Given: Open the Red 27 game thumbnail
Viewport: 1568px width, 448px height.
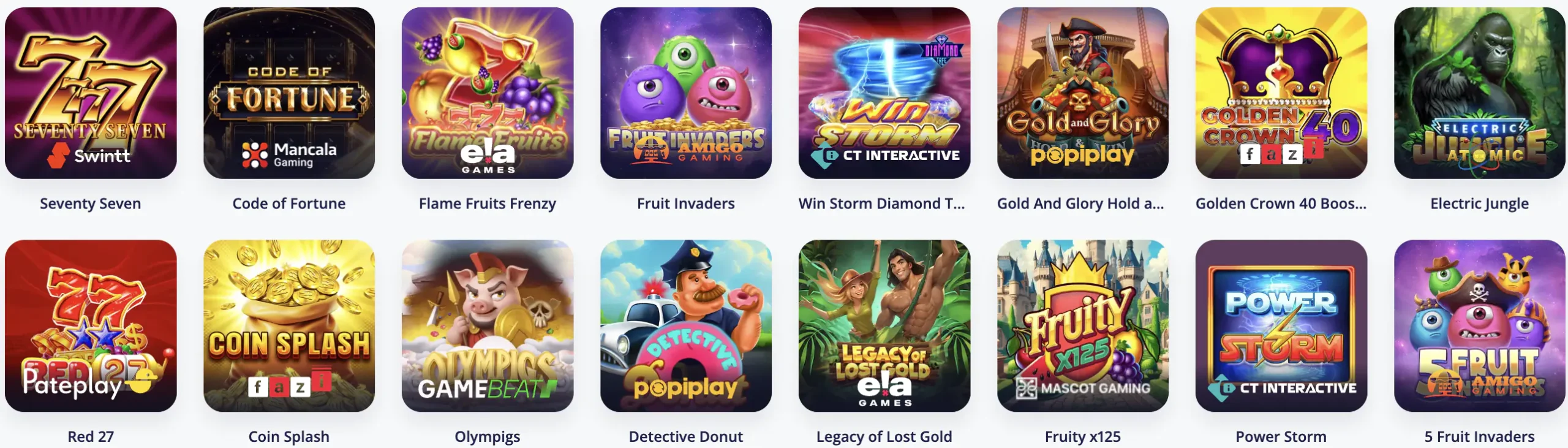Looking at the screenshot, I should click(x=91, y=326).
